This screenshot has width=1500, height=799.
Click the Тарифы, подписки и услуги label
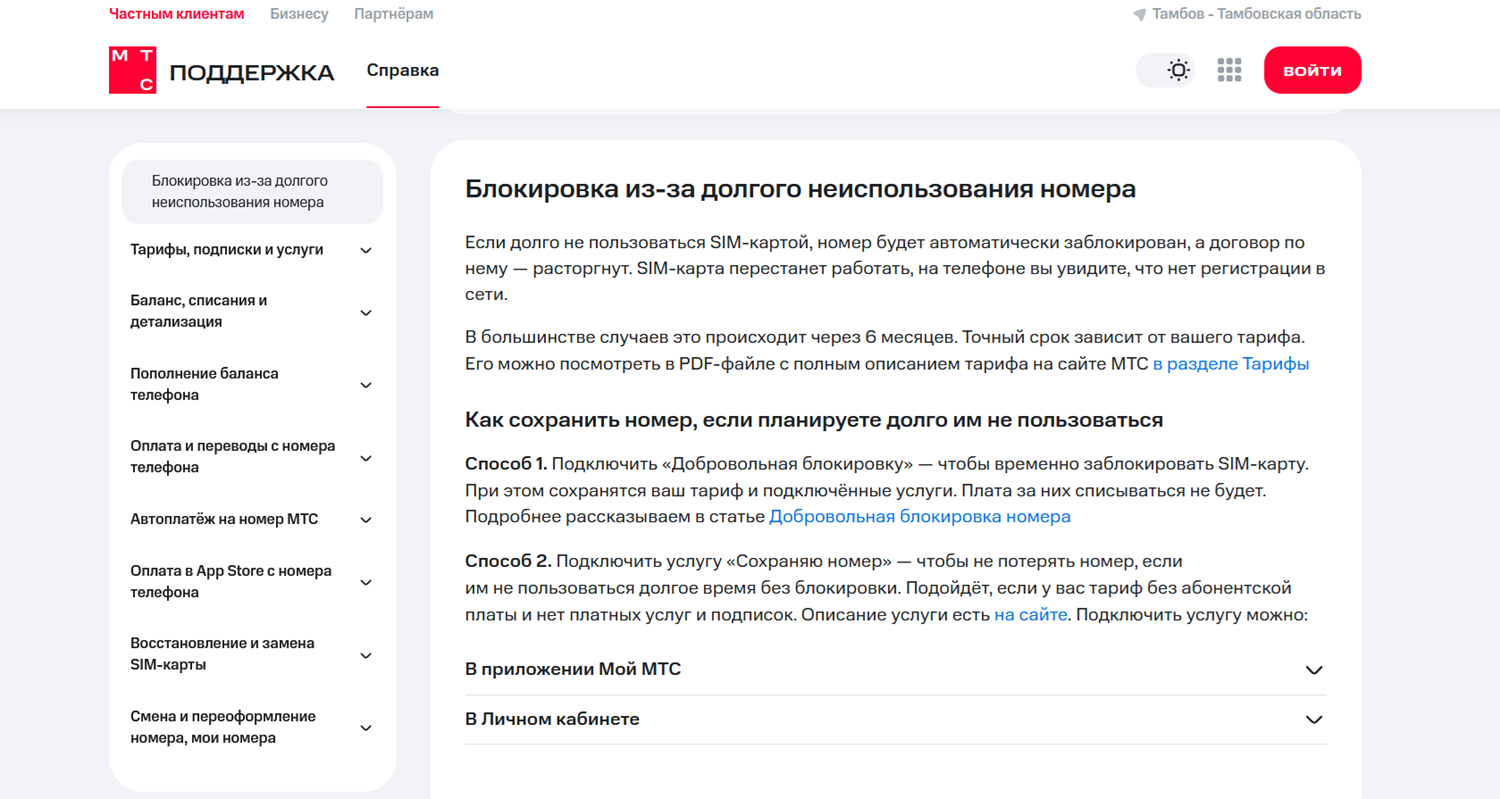[x=227, y=250]
